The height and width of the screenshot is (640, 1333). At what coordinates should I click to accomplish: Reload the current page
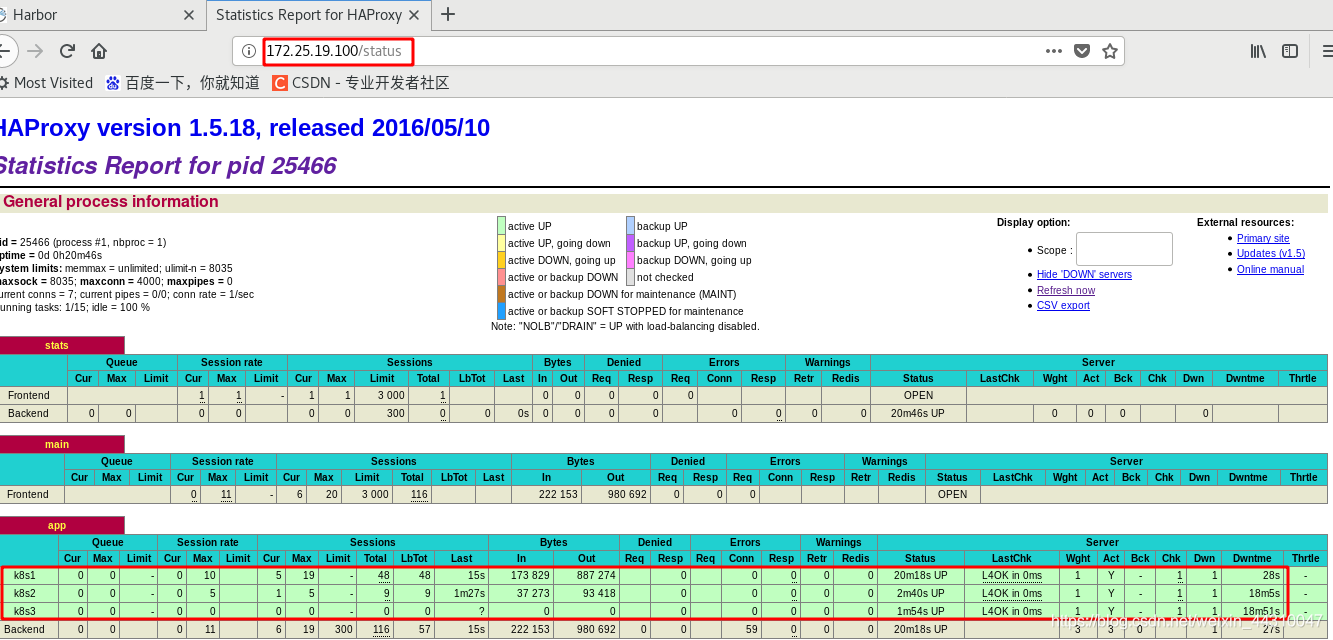pyautogui.click(x=67, y=51)
